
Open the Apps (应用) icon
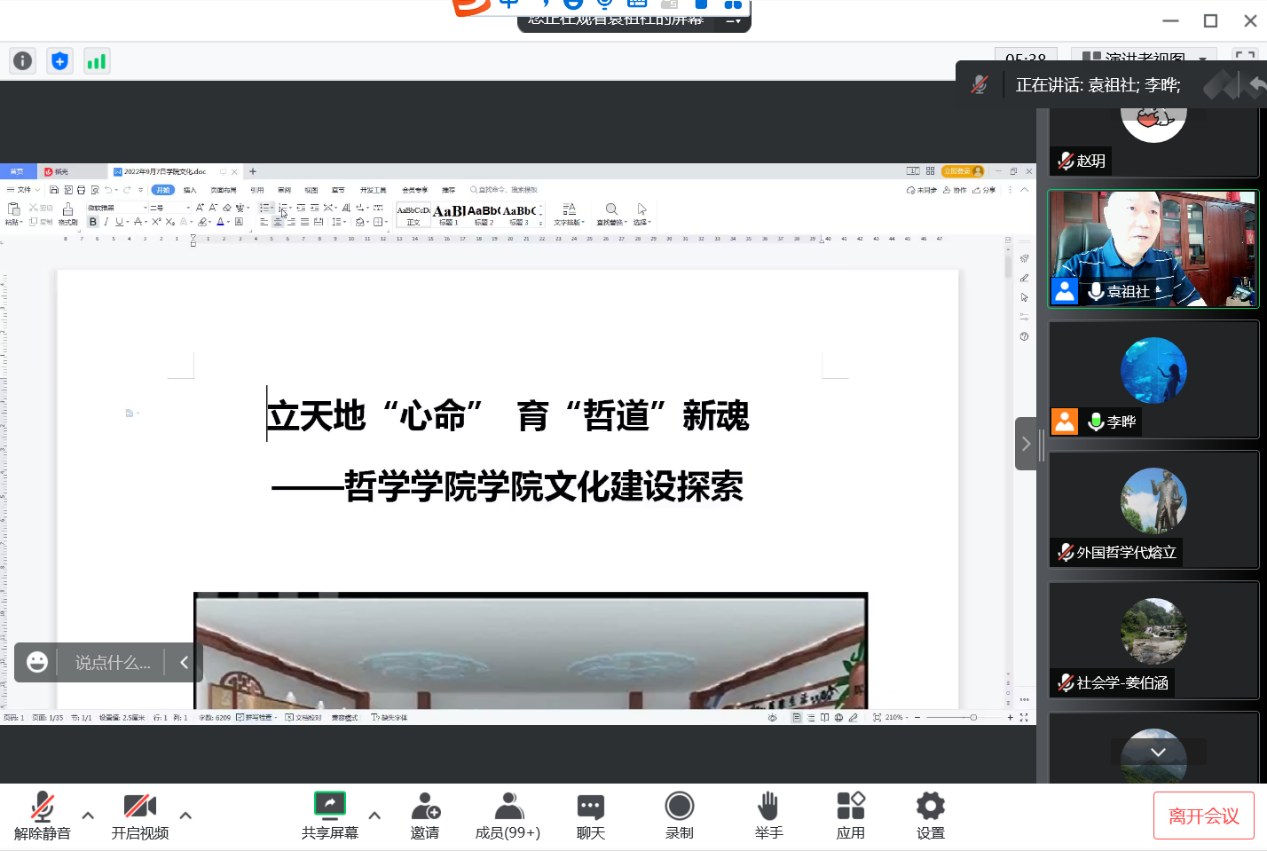(851, 815)
